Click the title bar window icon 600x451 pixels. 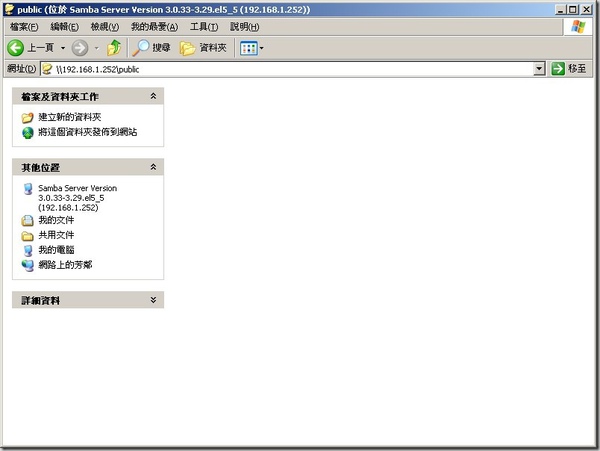tap(9, 9)
